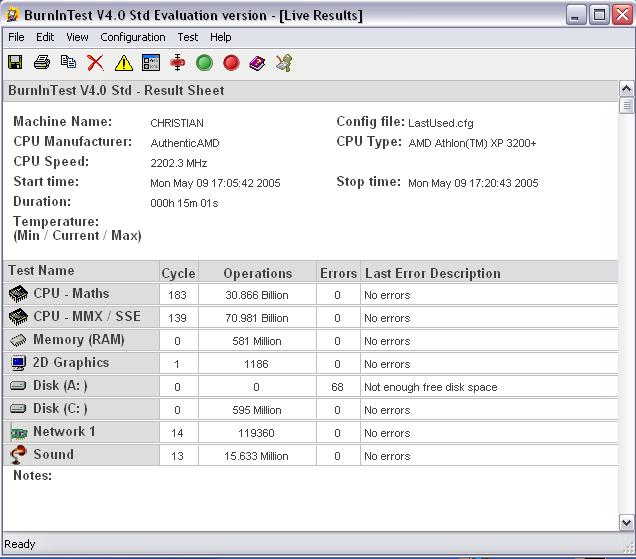Click the 70.981 Billion operations cell

coord(257,318)
